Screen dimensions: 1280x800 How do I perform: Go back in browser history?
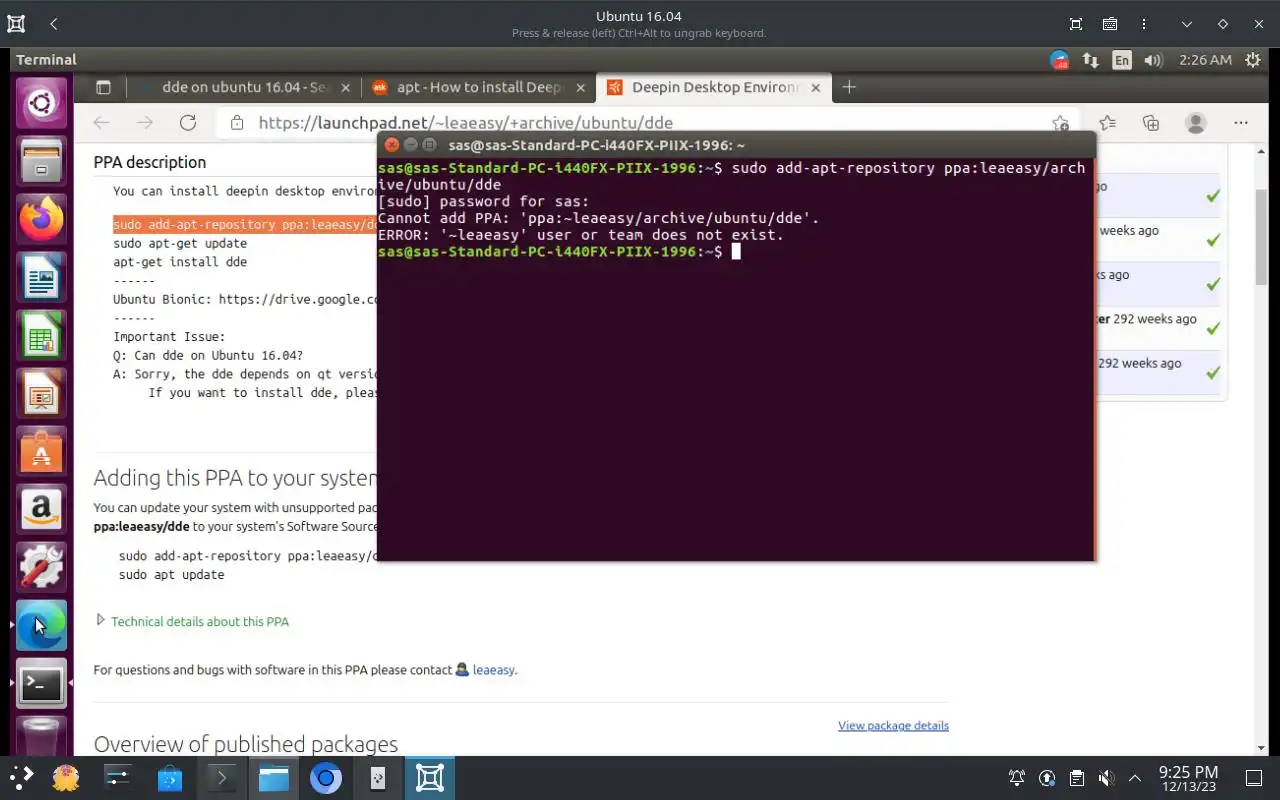coord(101,122)
